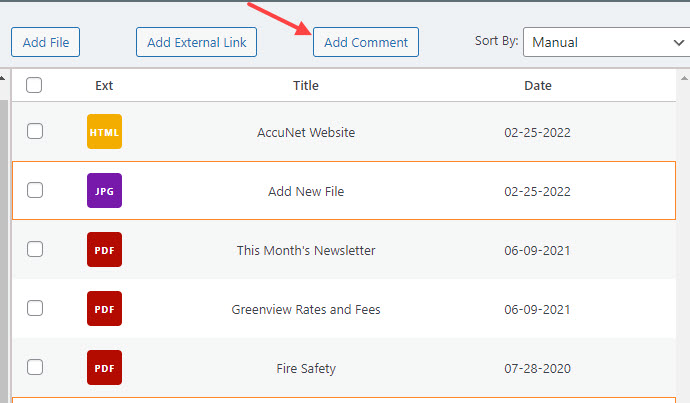Open the Greenview Rates and Fees title
Viewport: 690px width, 403px height.
[x=306, y=309]
